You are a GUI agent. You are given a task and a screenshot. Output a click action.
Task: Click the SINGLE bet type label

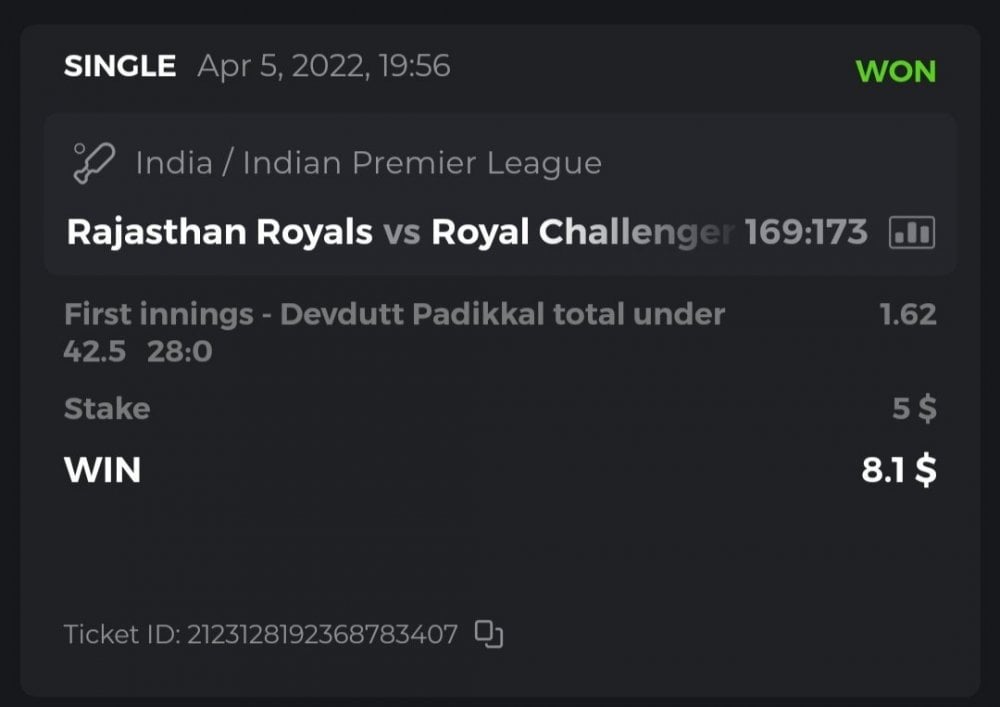point(119,67)
